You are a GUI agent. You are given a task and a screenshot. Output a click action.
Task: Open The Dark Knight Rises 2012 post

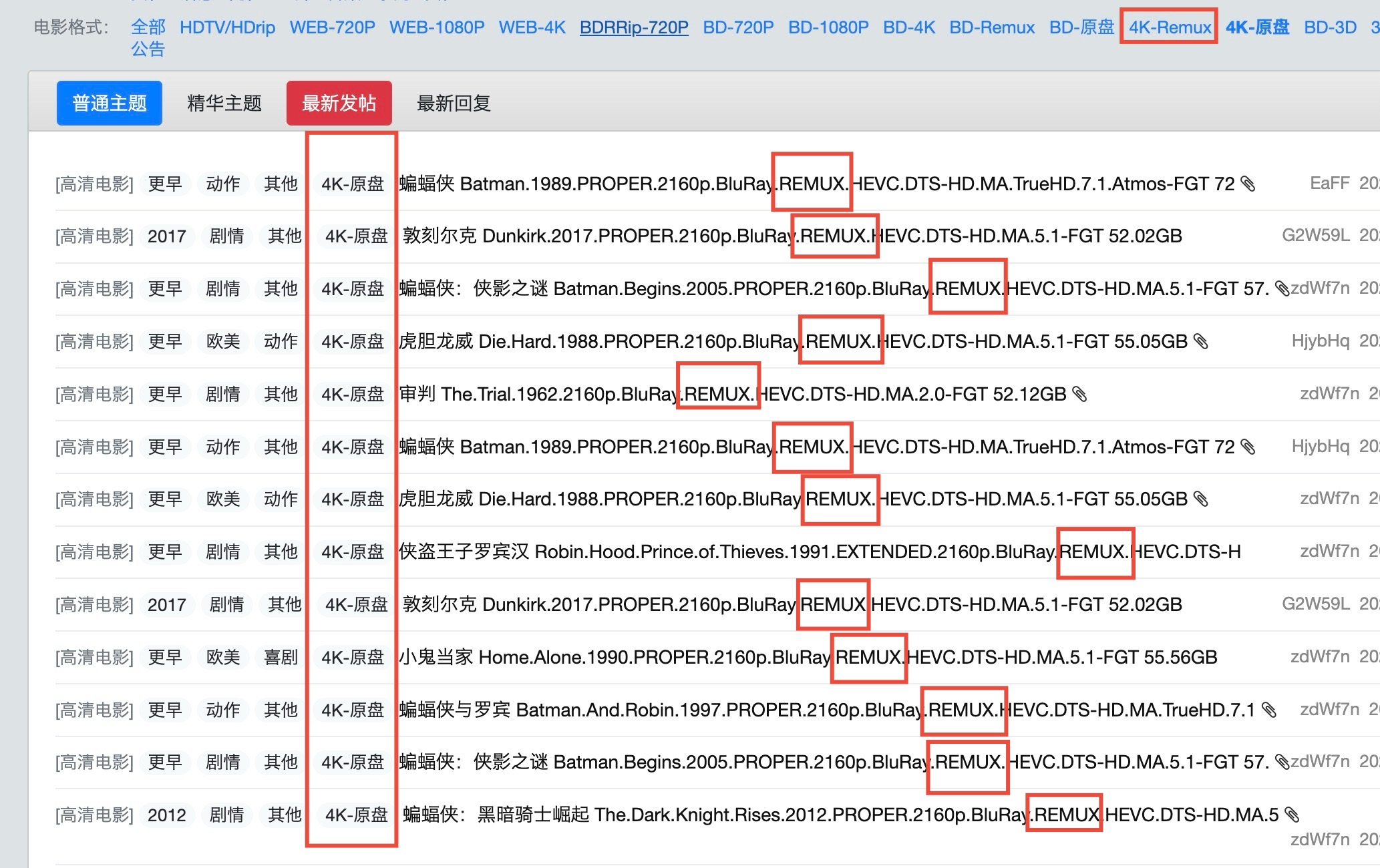click(x=841, y=815)
